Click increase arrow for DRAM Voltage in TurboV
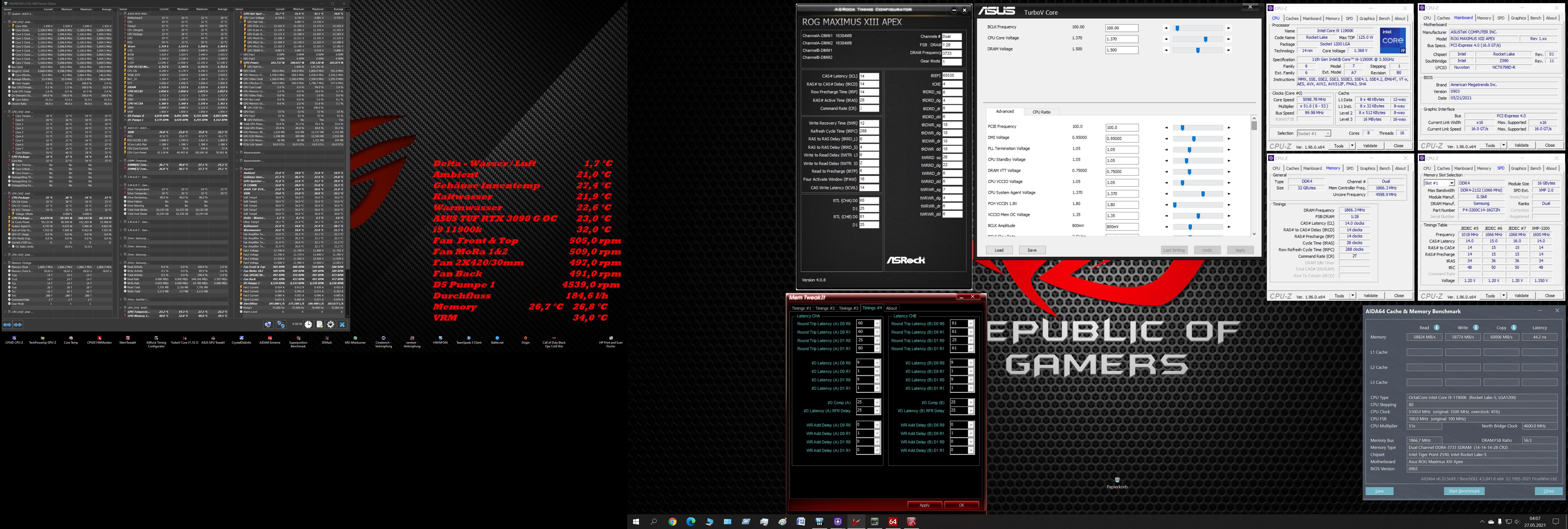Image resolution: width=1568 pixels, height=529 pixels. click(1228, 50)
